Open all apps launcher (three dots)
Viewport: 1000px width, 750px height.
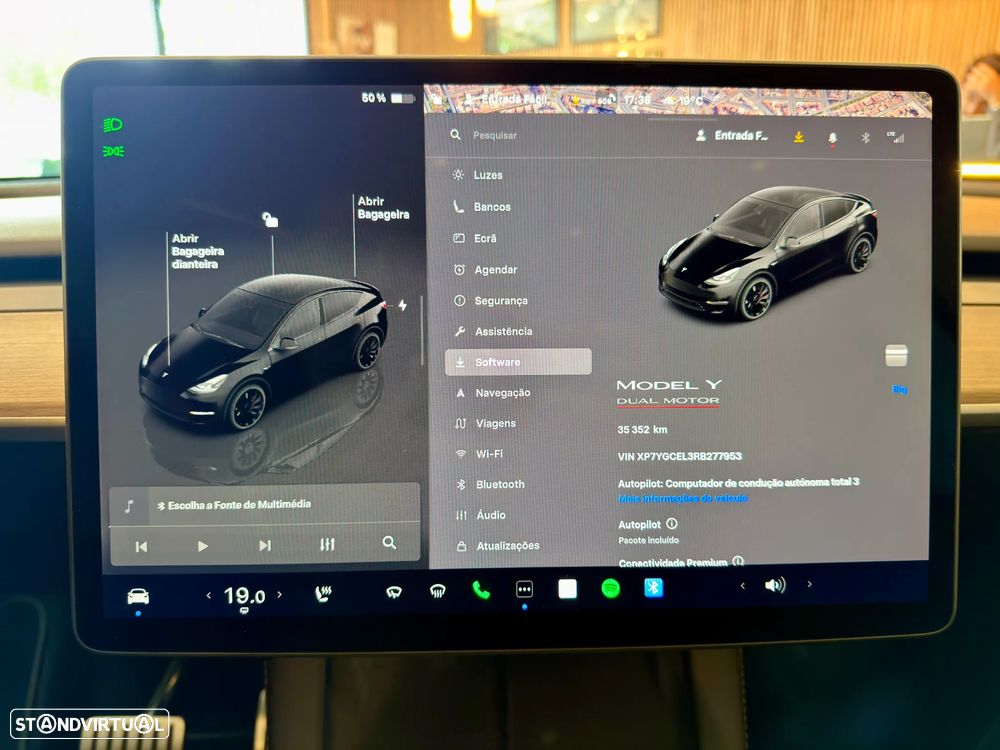[524, 589]
